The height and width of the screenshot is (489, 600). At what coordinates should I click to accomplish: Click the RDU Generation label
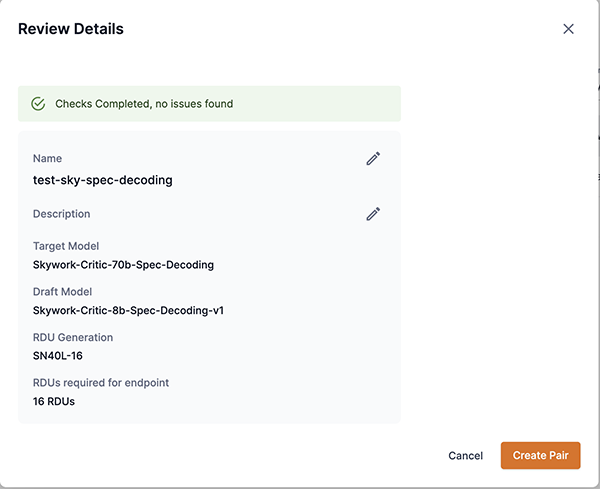tap(73, 337)
